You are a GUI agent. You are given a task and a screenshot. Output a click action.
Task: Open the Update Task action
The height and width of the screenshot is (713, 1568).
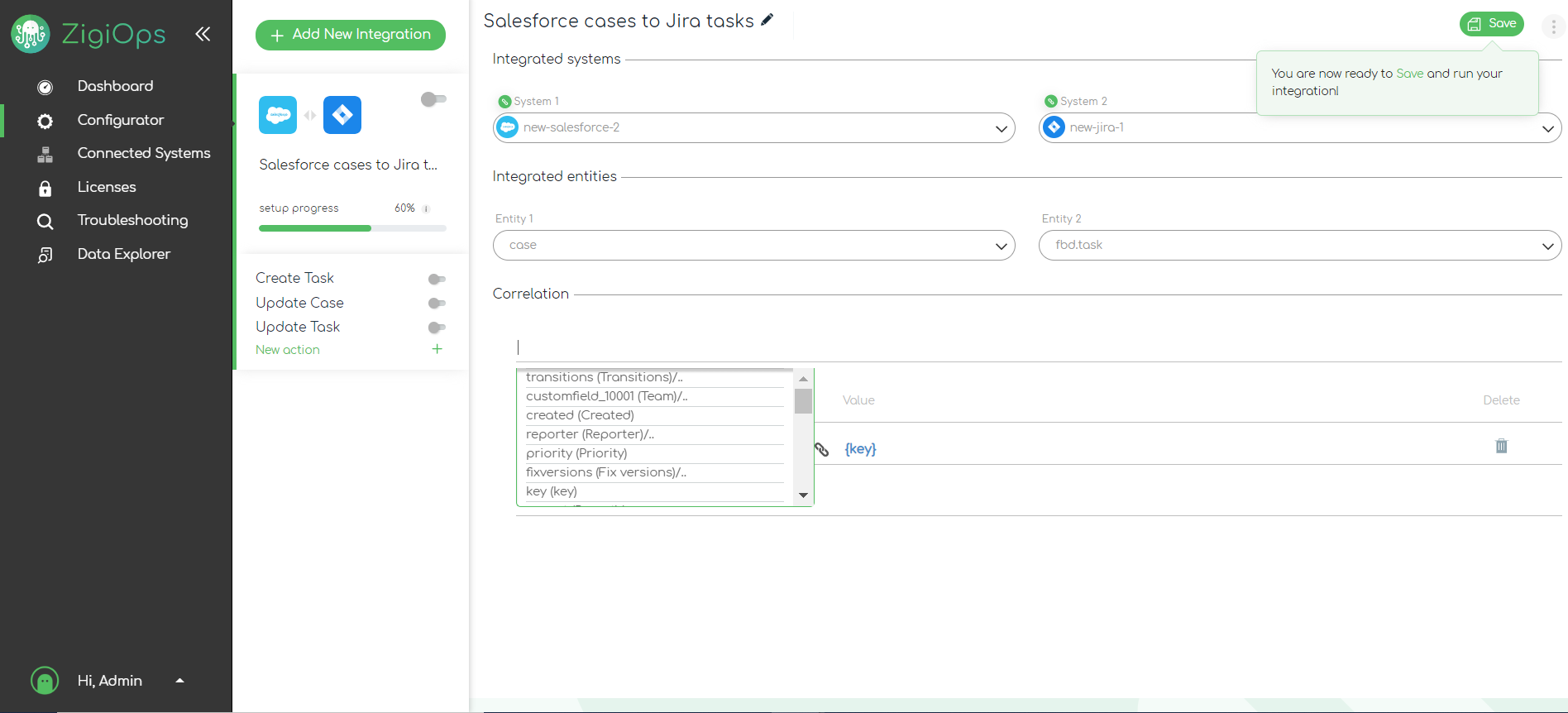coord(298,327)
